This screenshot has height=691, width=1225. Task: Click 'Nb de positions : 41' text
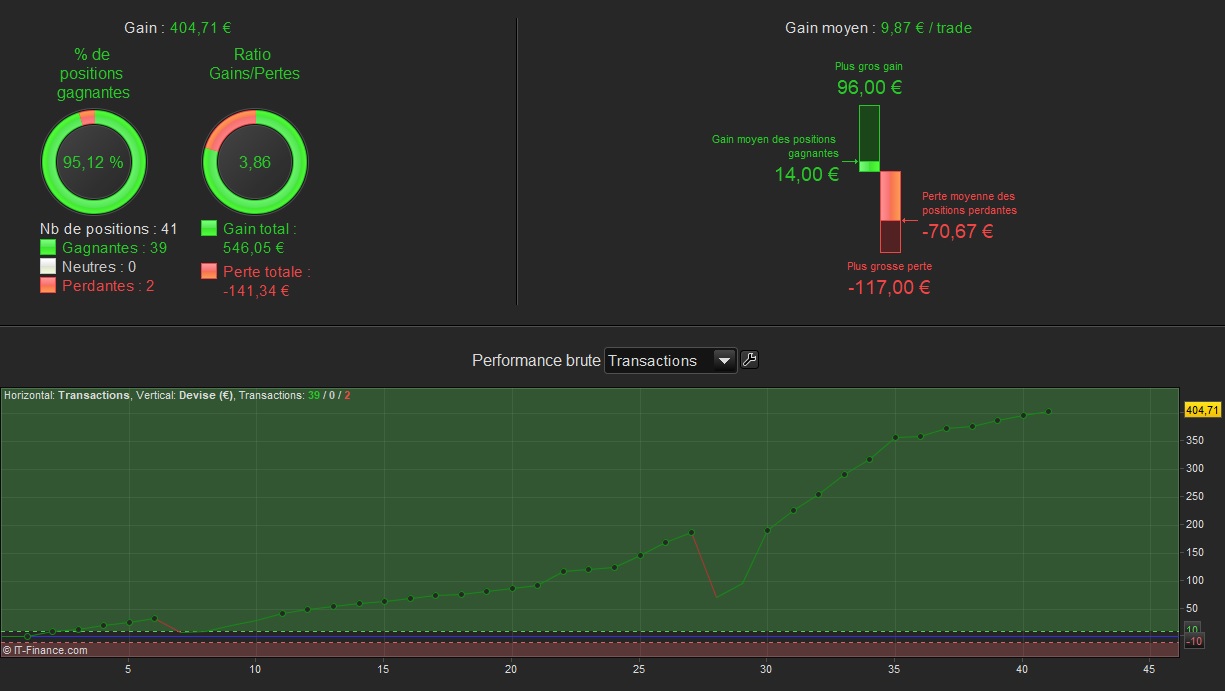coord(109,229)
